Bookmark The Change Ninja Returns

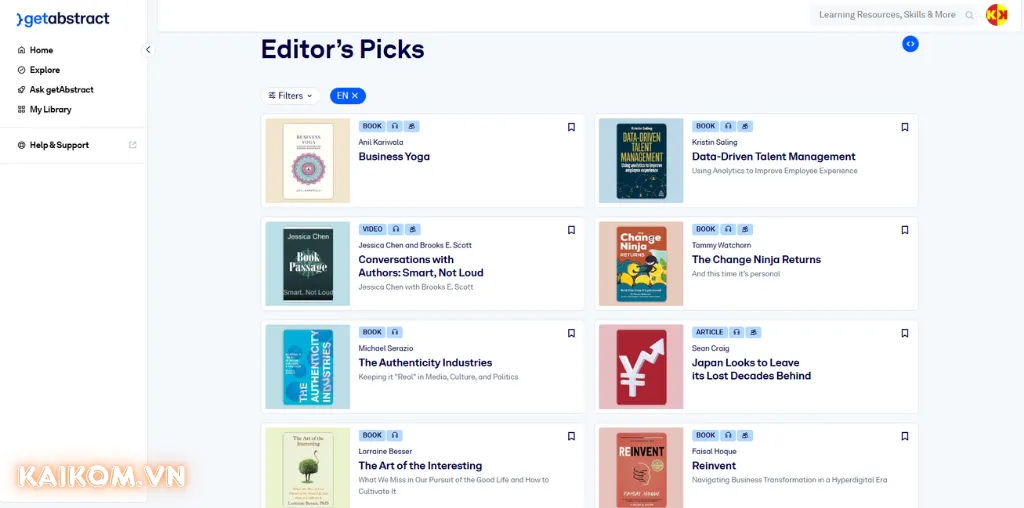tap(904, 230)
